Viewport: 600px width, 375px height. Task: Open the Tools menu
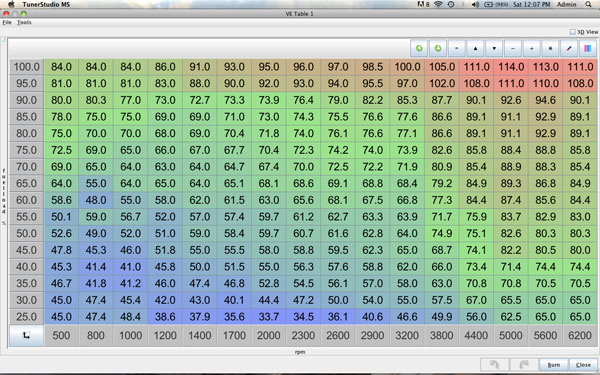pyautogui.click(x=24, y=23)
